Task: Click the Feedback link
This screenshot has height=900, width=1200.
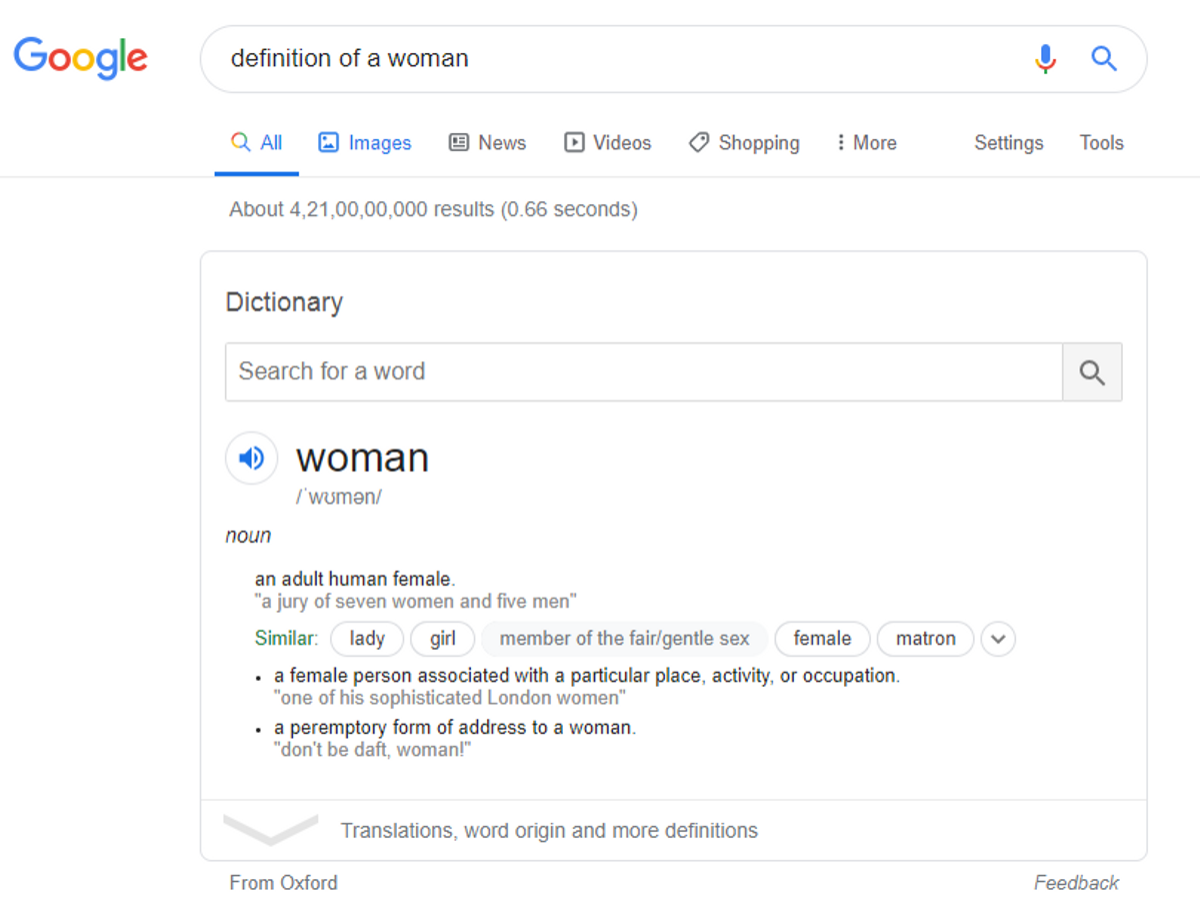Action: point(1076,883)
